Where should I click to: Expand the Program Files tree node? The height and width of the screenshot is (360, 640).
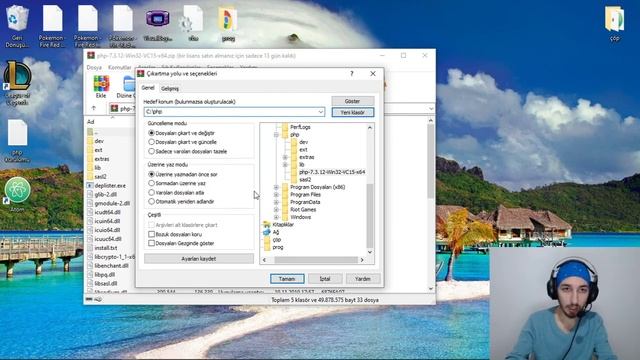(x=276, y=195)
